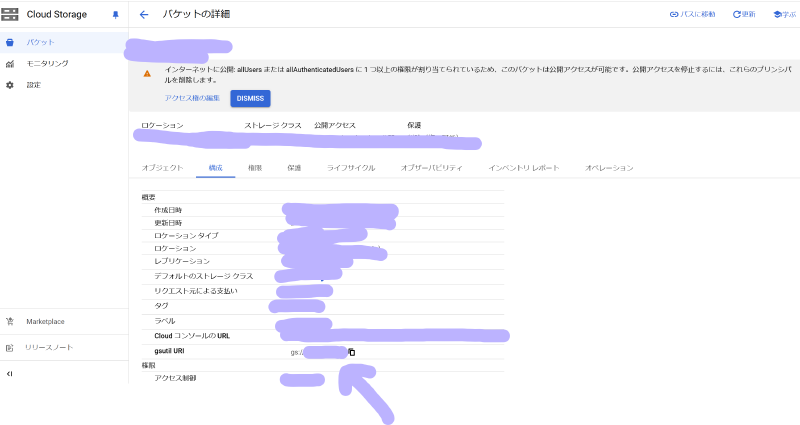Open 設定 with the gear icon
Screen dimensions: 800x425
33,85
